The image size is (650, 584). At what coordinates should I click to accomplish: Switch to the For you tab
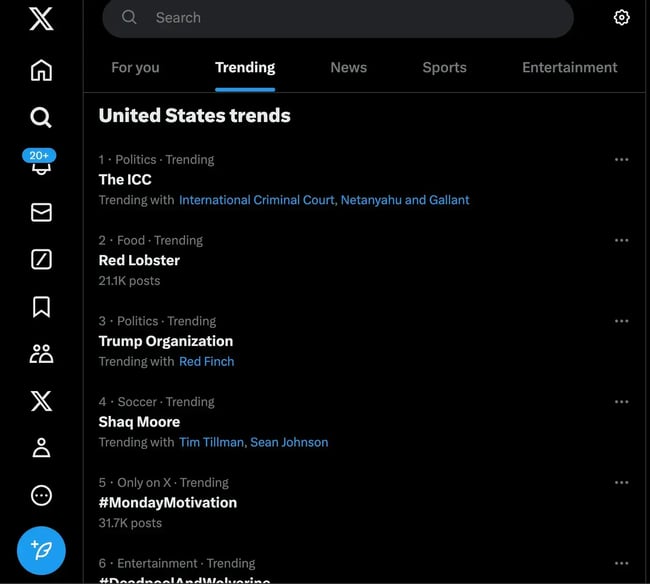(135, 68)
